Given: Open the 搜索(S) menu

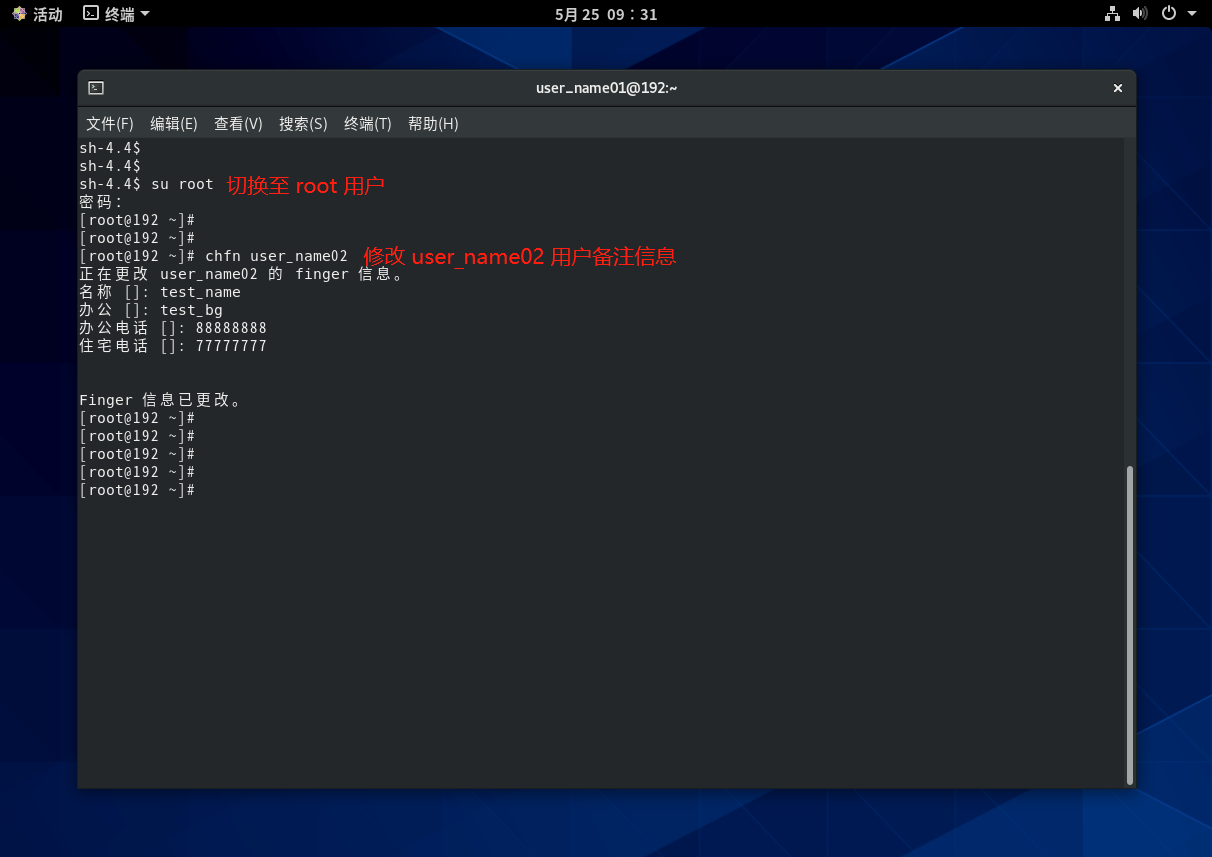Looking at the screenshot, I should [x=303, y=124].
